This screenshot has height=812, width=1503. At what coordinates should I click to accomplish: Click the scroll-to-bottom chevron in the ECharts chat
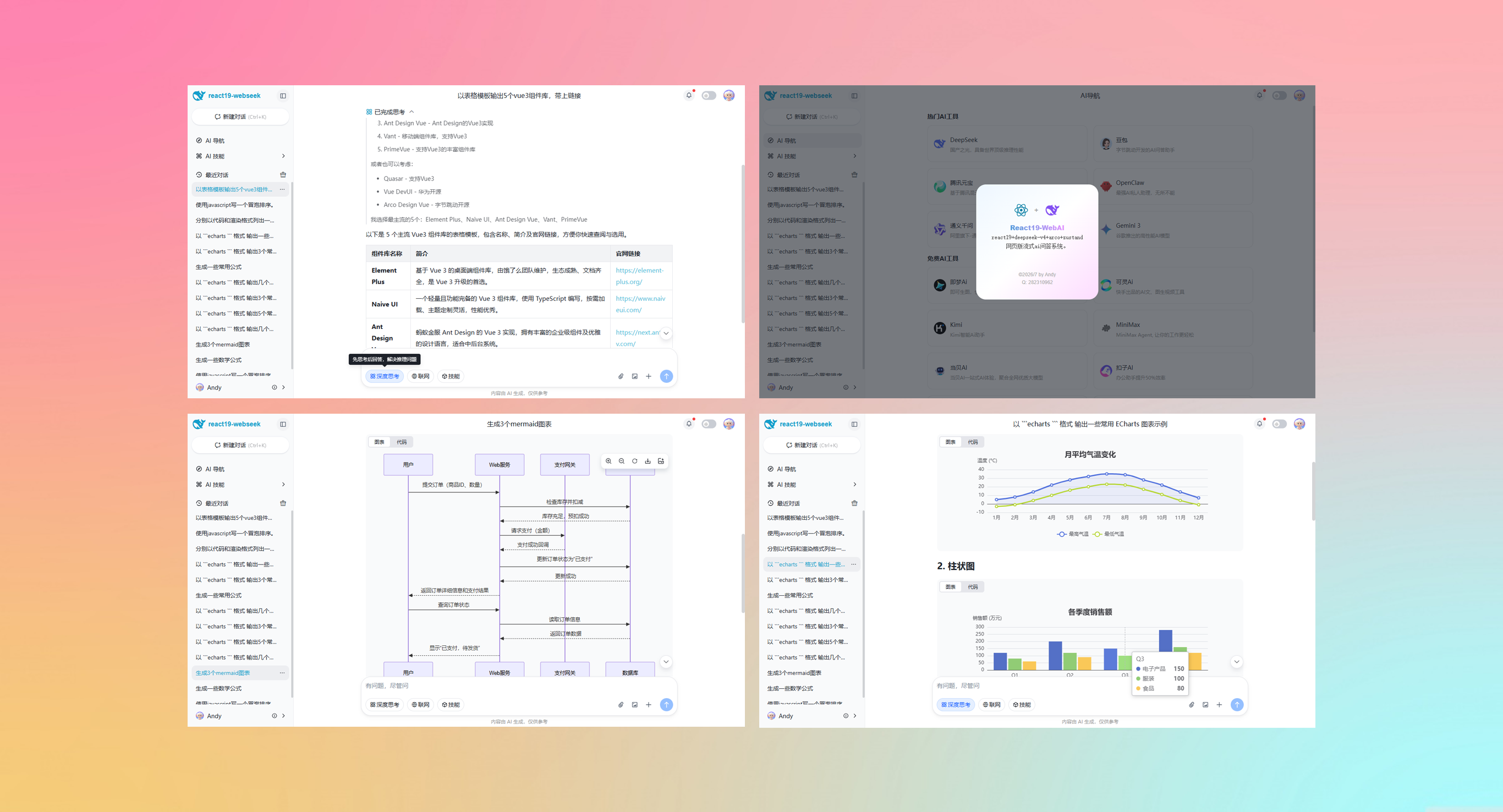1236,661
